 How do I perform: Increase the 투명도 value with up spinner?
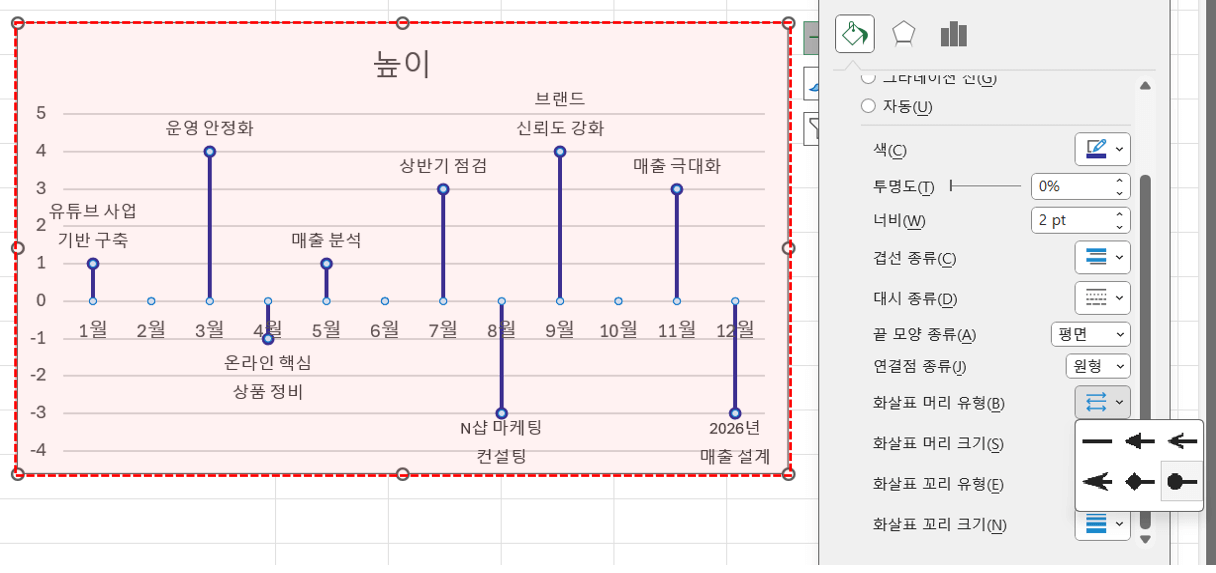1119,181
